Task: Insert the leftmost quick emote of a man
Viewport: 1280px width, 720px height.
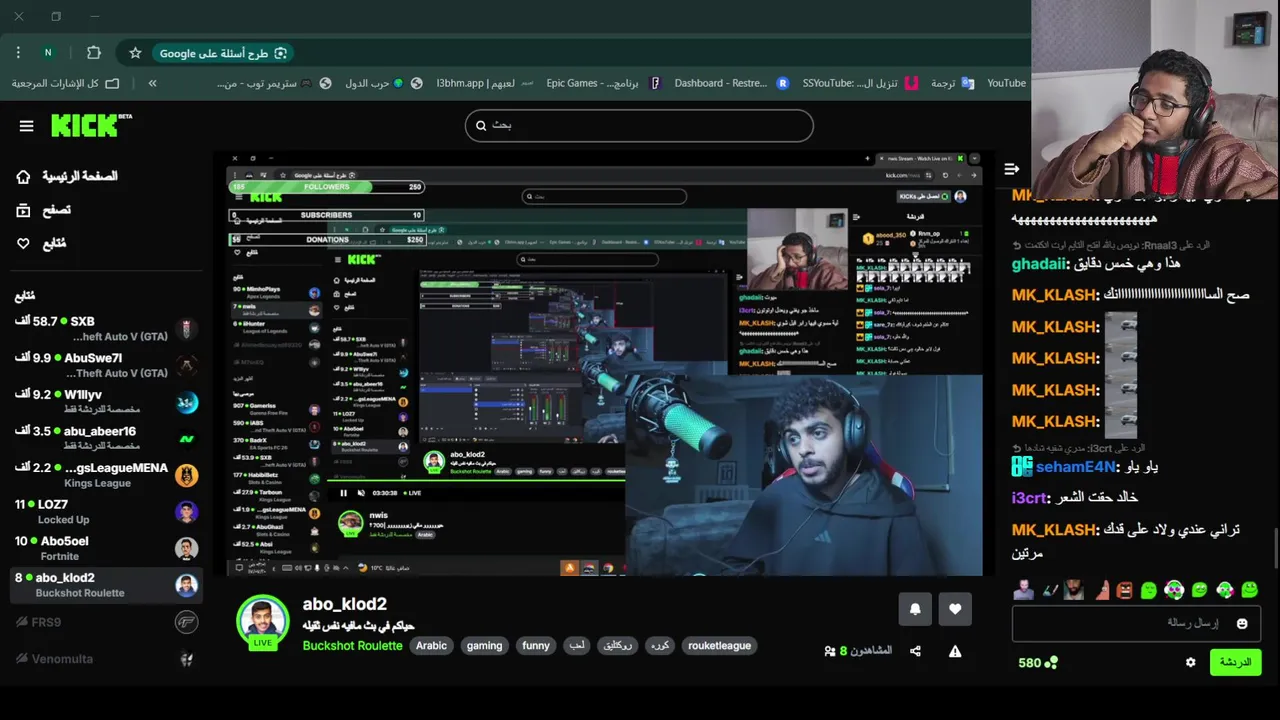Action: click(1023, 590)
